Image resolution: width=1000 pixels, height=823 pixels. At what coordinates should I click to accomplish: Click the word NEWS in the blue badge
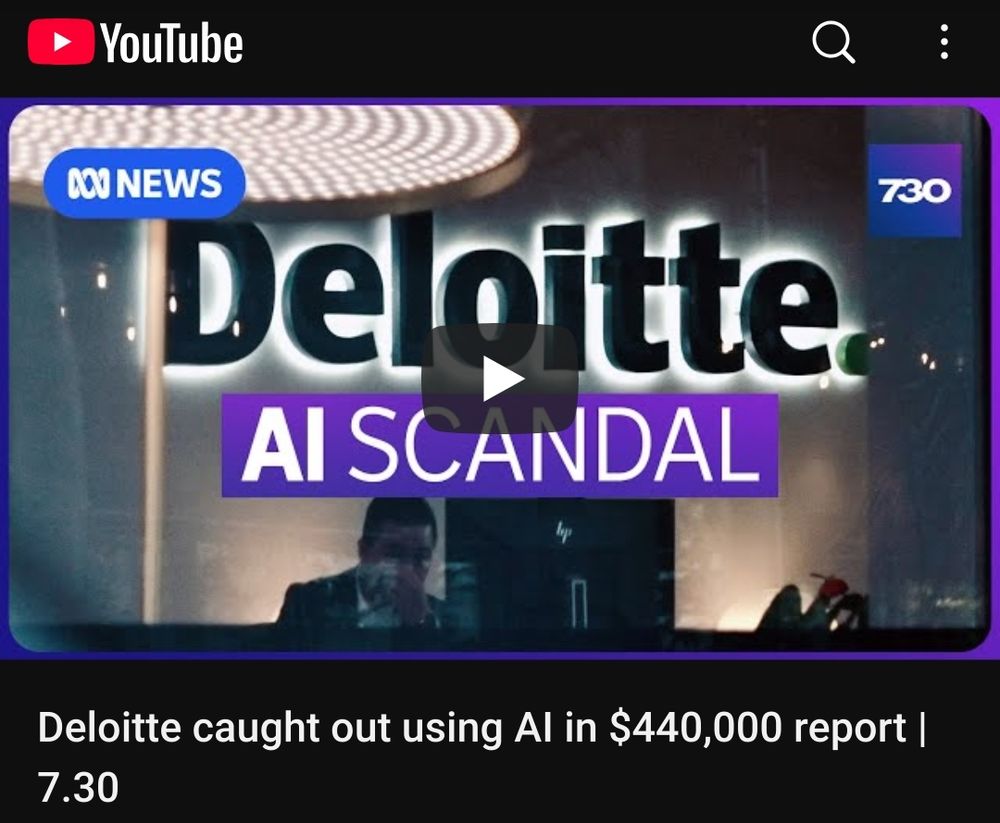[169, 184]
